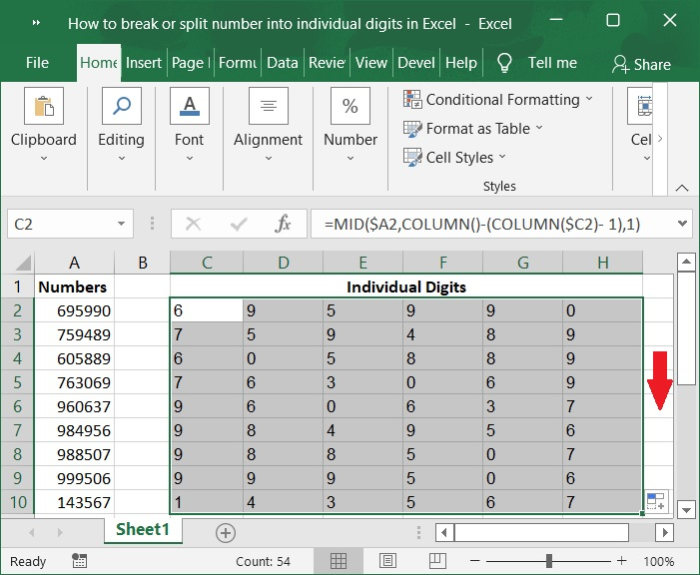Click the Tell me search box

552,62
